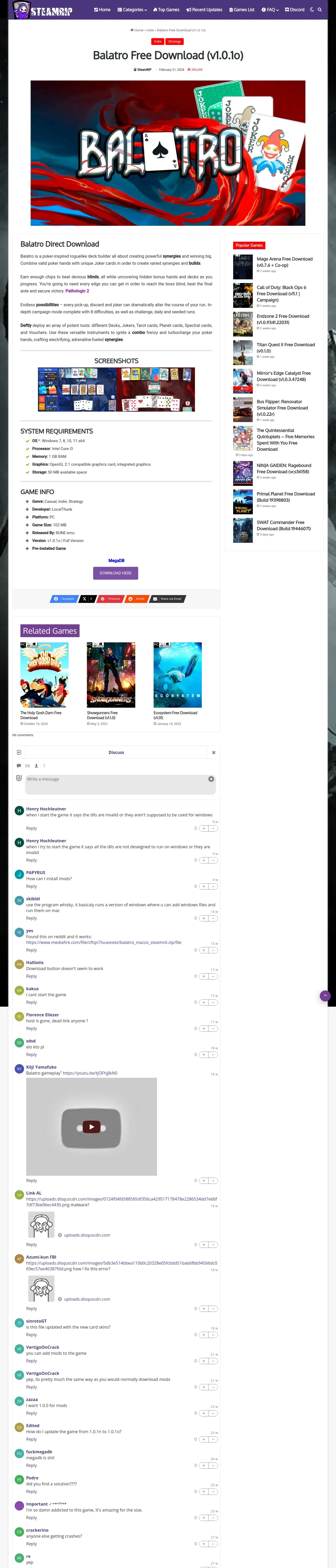Go to Top Games page
The width and height of the screenshot is (336, 1568).
(x=166, y=10)
